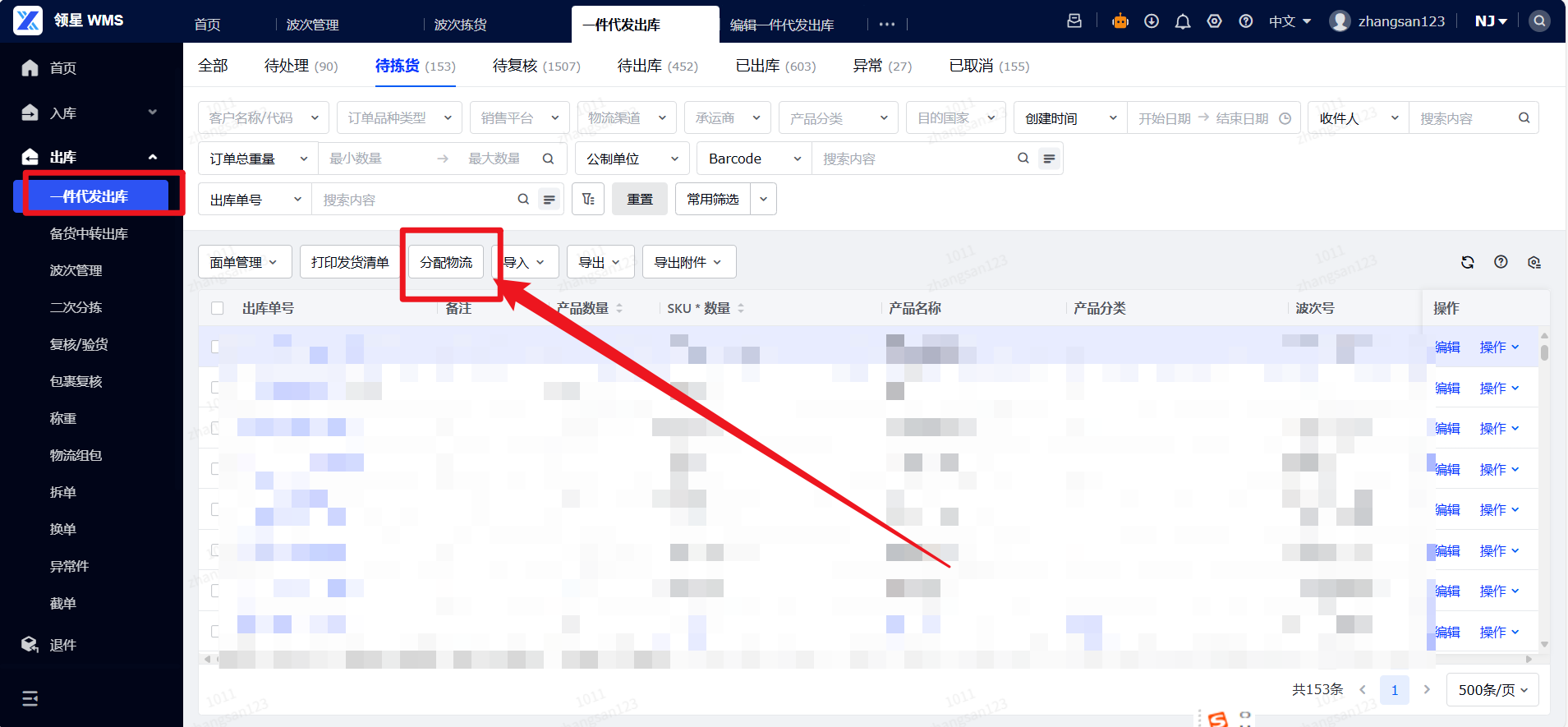The width and height of the screenshot is (1568, 727).
Task: Open the 订单品种类型 dropdown
Action: point(399,118)
